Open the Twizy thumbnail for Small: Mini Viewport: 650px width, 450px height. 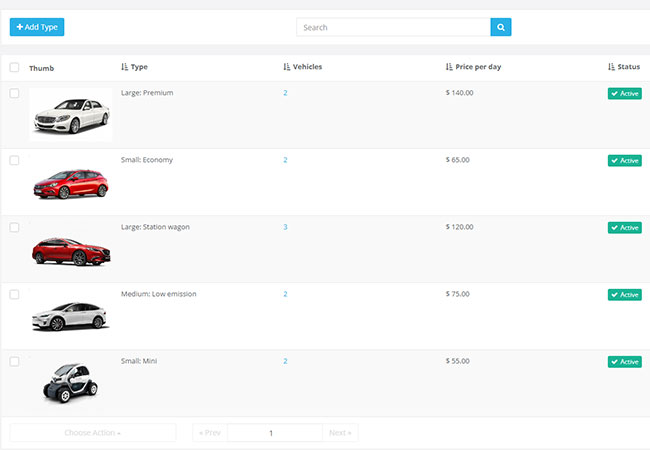[71, 383]
